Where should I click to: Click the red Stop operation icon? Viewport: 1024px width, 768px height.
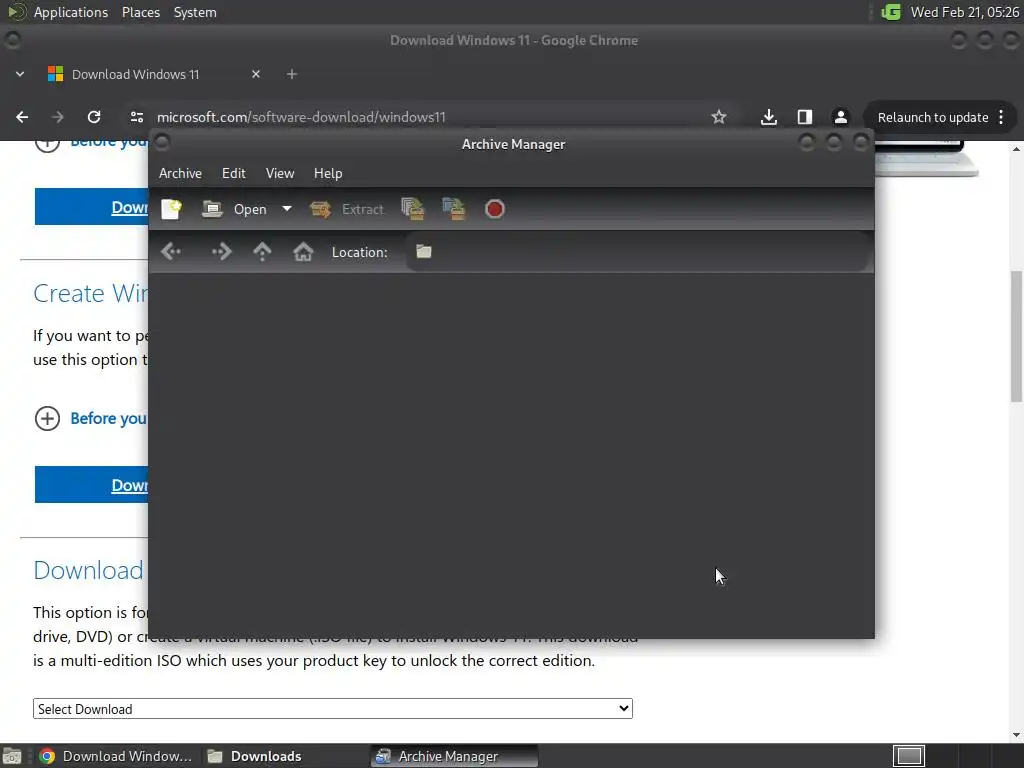494,209
